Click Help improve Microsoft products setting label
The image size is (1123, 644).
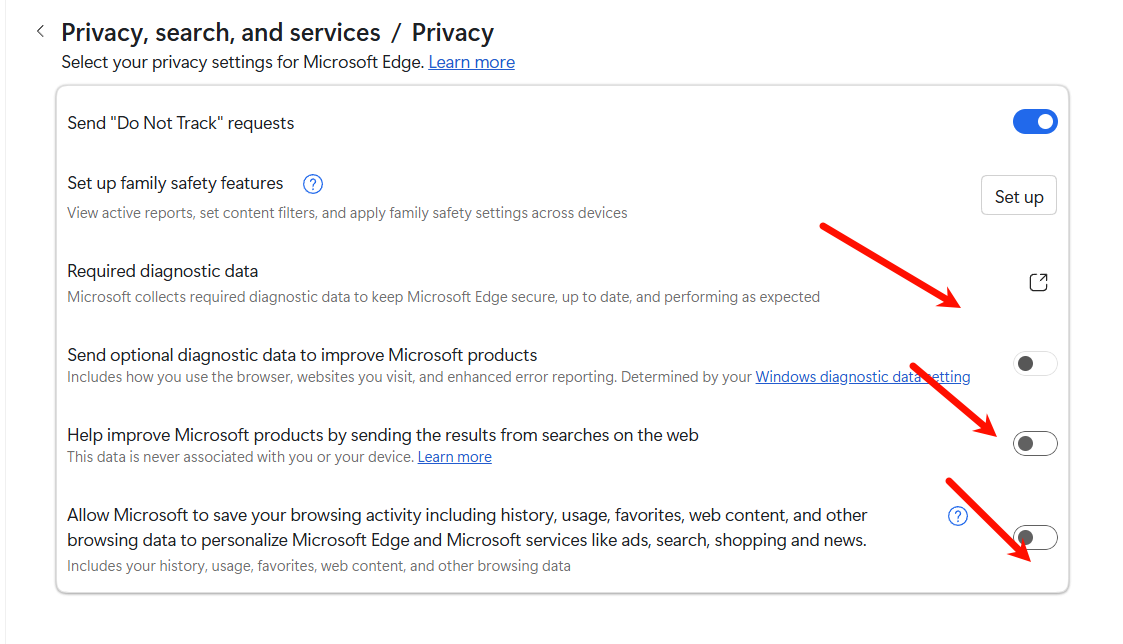[x=383, y=435]
